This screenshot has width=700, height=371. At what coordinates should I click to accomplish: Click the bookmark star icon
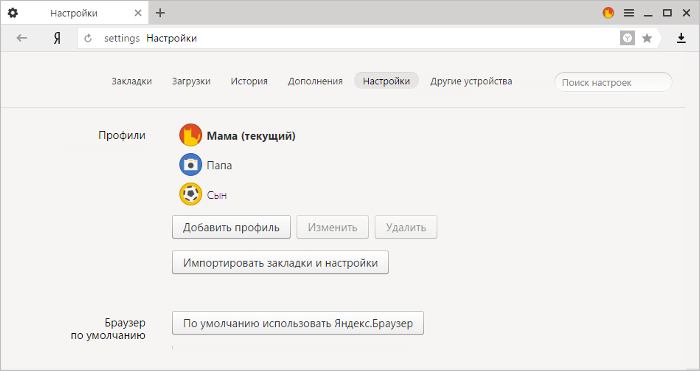pyautogui.click(x=647, y=38)
